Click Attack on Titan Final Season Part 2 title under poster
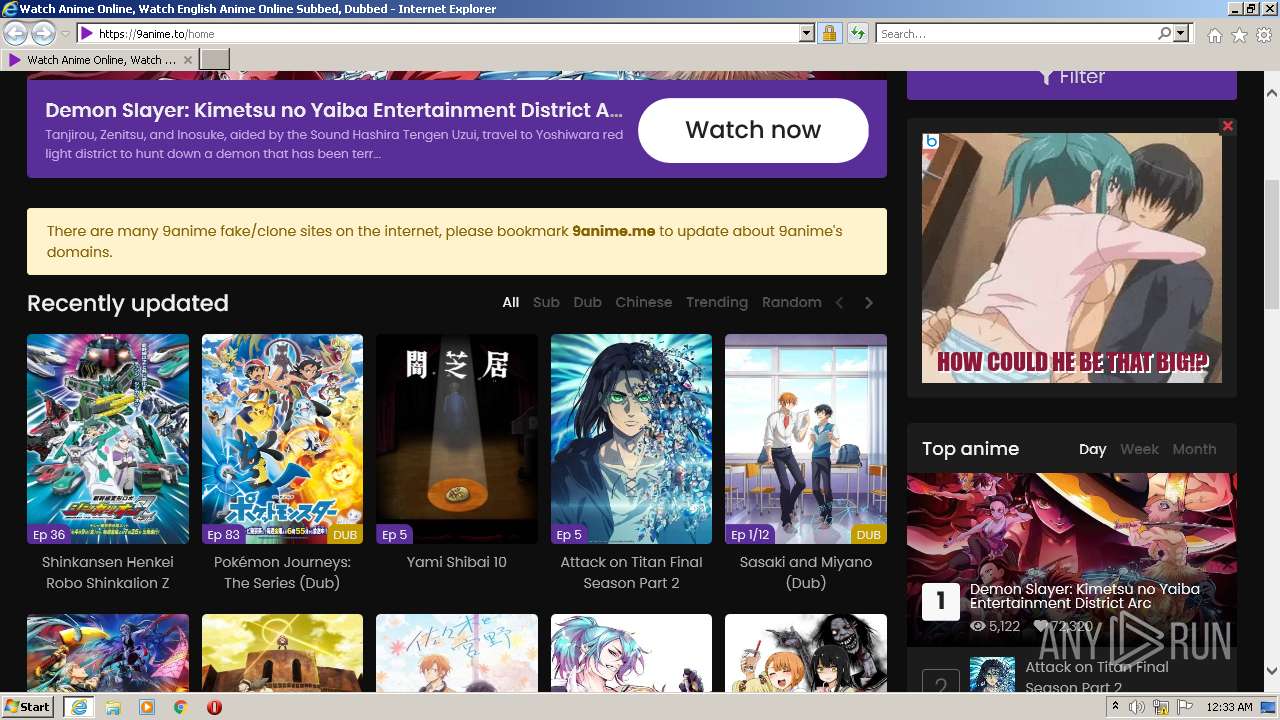This screenshot has width=1280, height=720. point(631,572)
